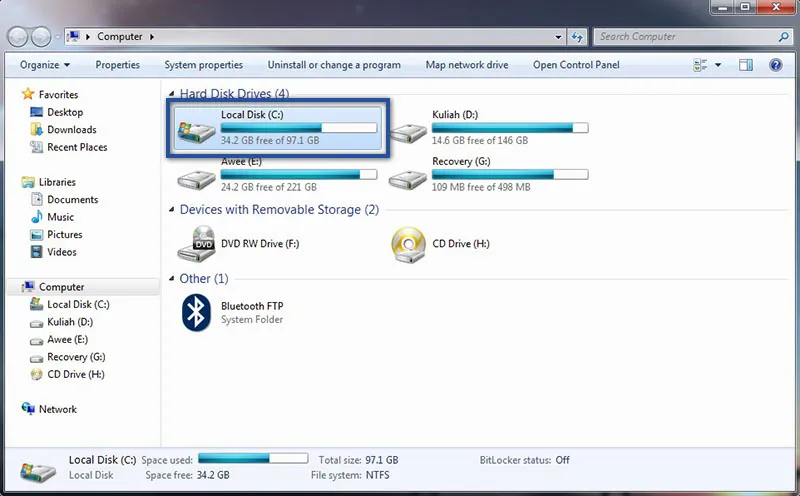Expand the address bar history dropdown

(x=558, y=37)
